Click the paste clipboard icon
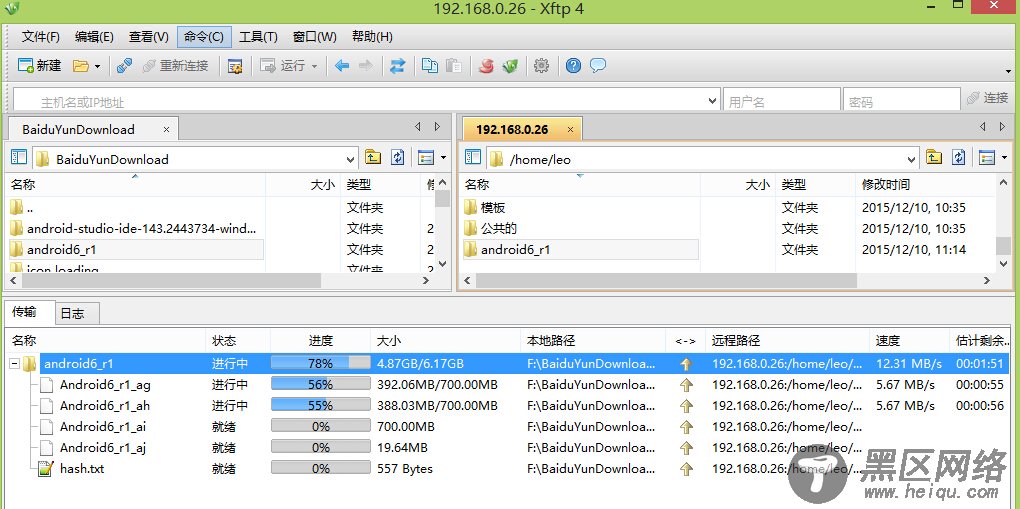This screenshot has height=509, width=1020. (x=454, y=66)
